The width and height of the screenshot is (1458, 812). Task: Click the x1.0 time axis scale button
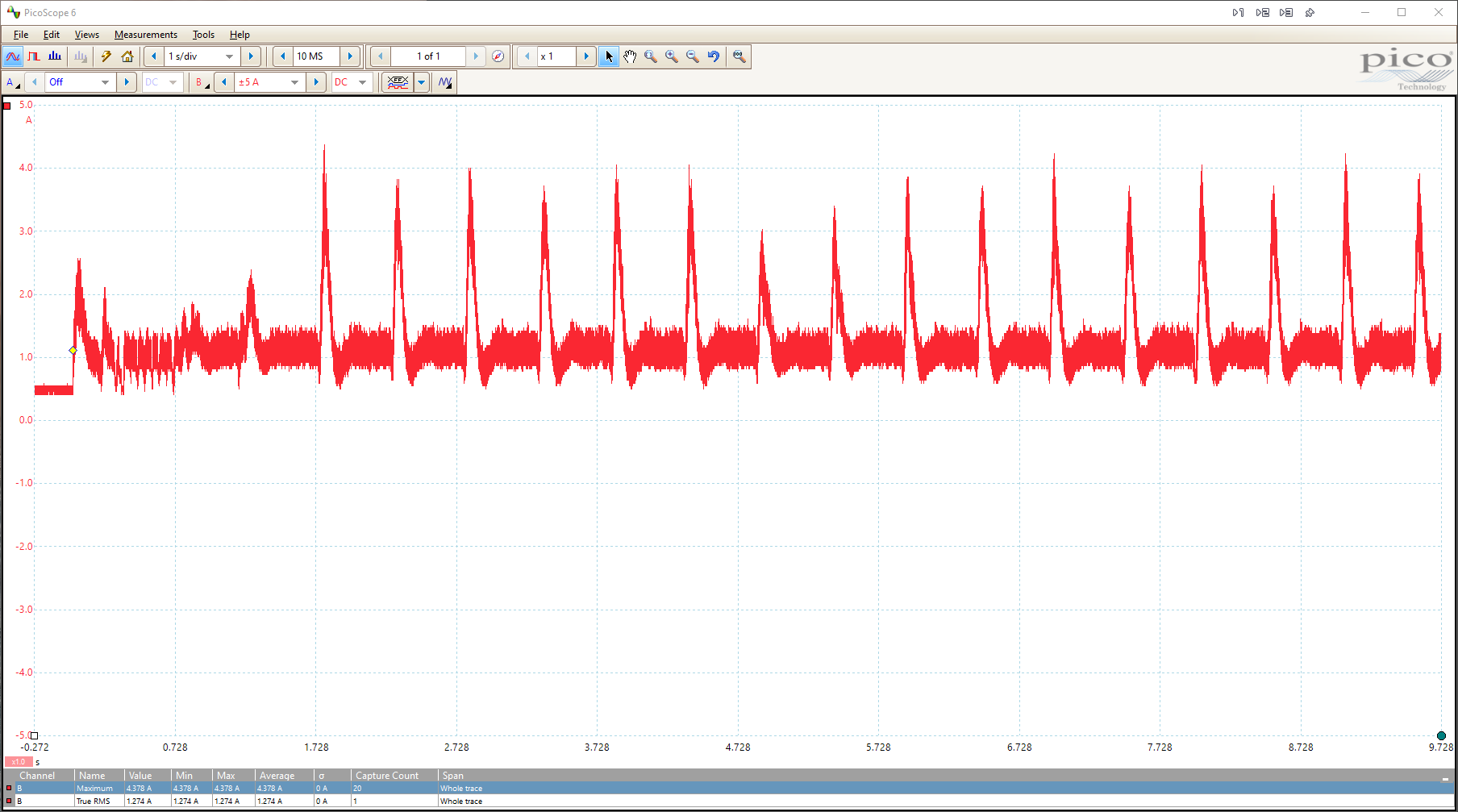pyautogui.click(x=19, y=762)
